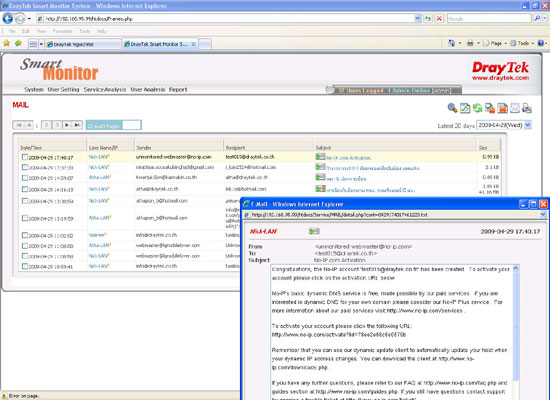Click the red Stop icon beside the address bar

(439, 19)
